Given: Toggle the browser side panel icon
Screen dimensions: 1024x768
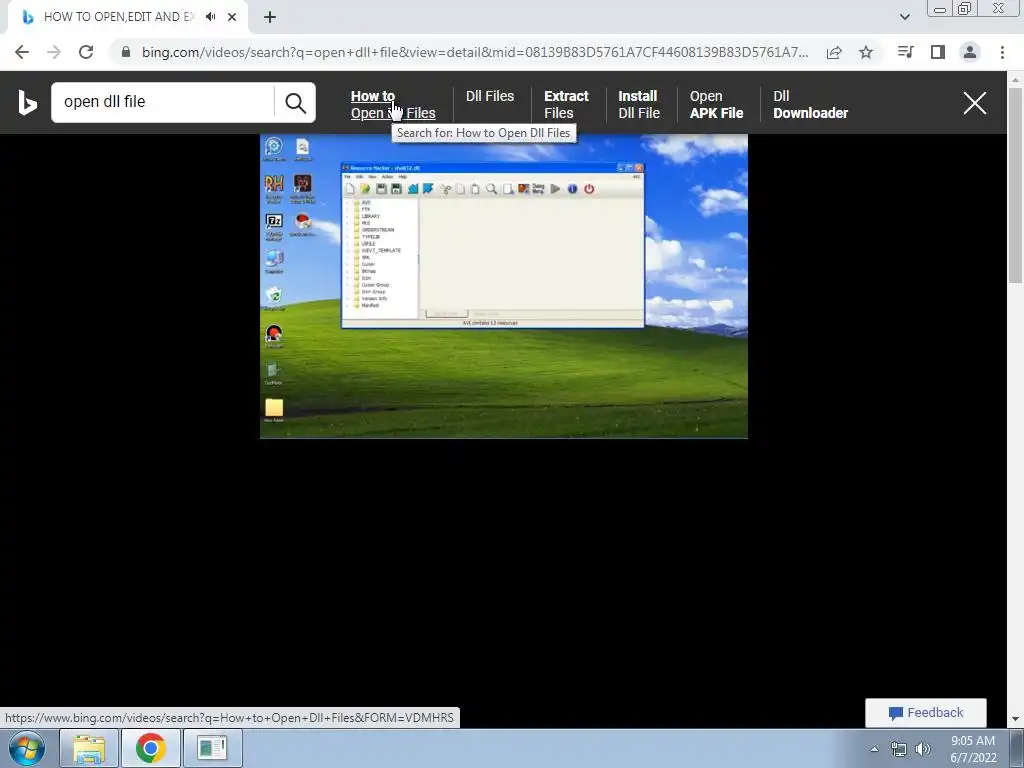Looking at the screenshot, I should tap(938, 52).
